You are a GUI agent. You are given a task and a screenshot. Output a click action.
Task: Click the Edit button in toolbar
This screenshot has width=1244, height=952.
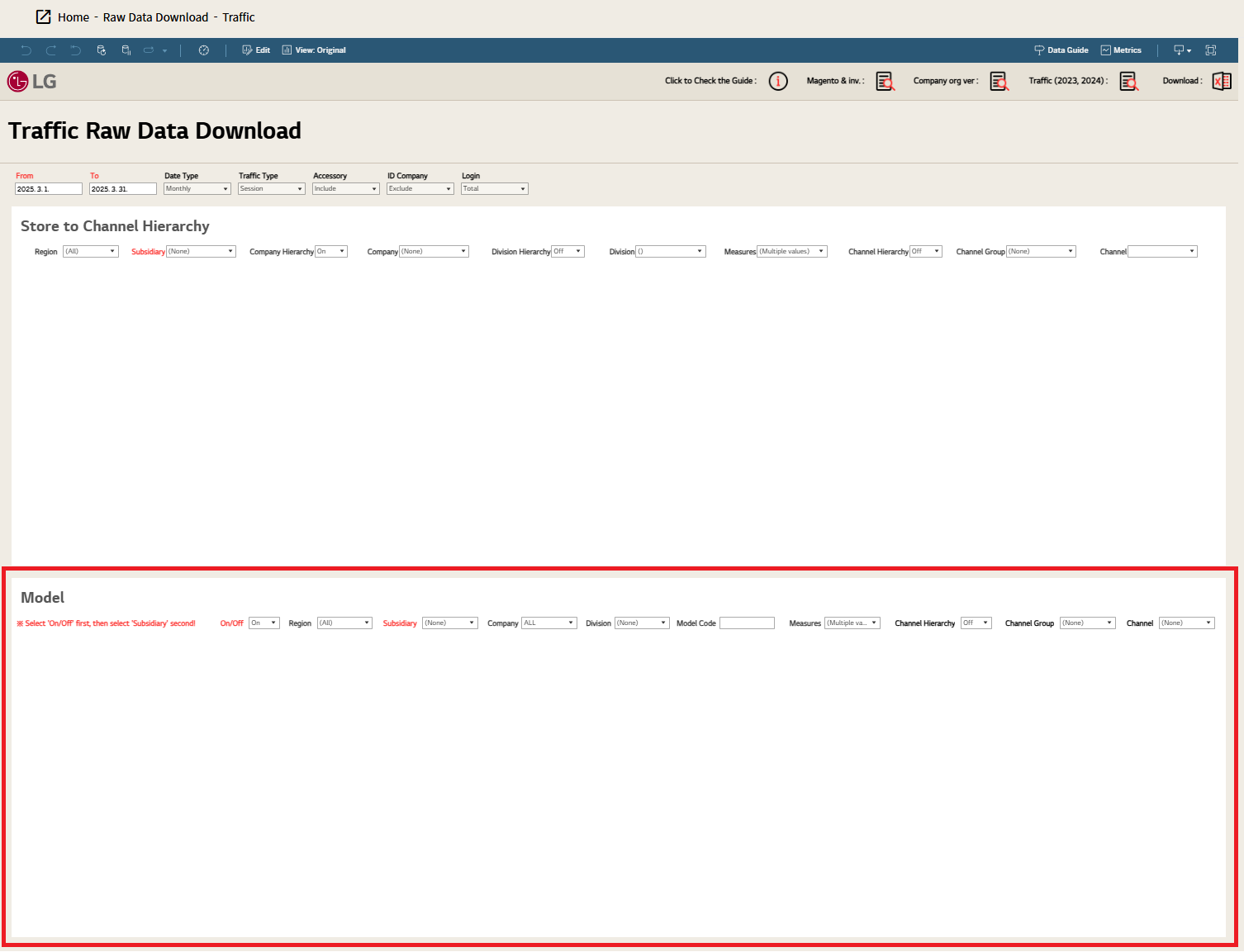click(256, 50)
